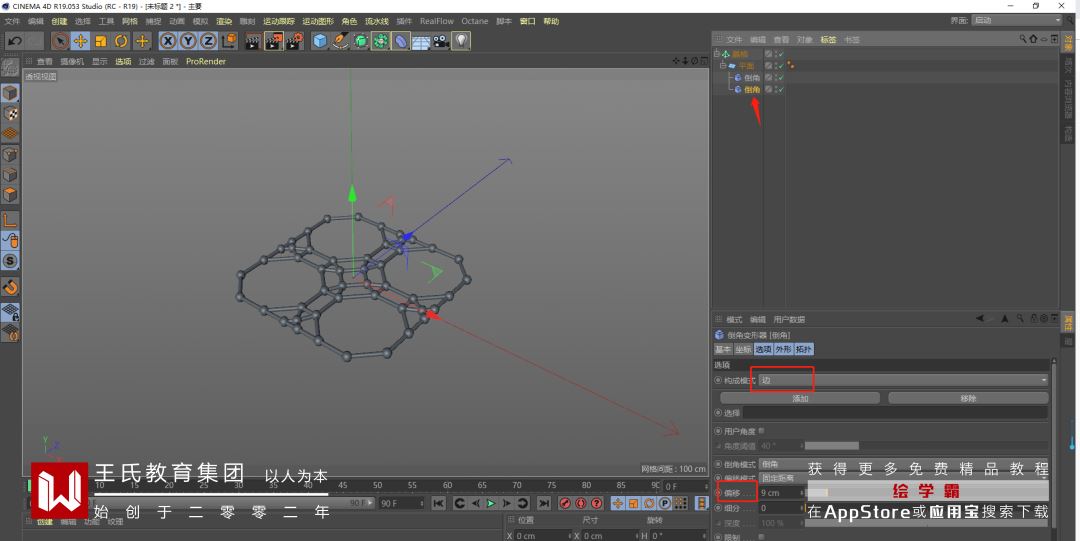
Task: Open the 界面 layout dropdown
Action: pyautogui.click(x=1015, y=20)
